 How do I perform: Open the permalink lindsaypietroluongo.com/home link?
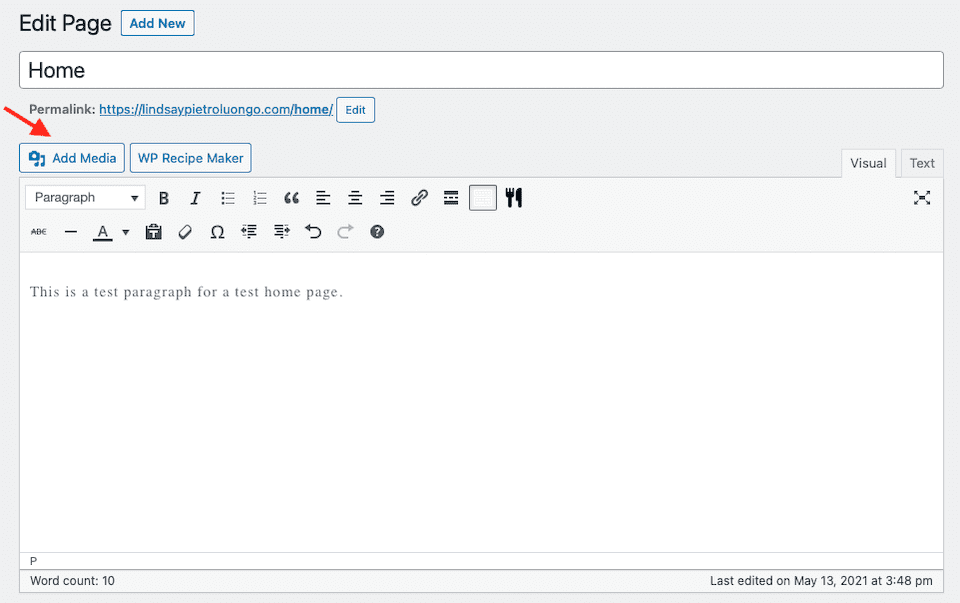tap(216, 109)
